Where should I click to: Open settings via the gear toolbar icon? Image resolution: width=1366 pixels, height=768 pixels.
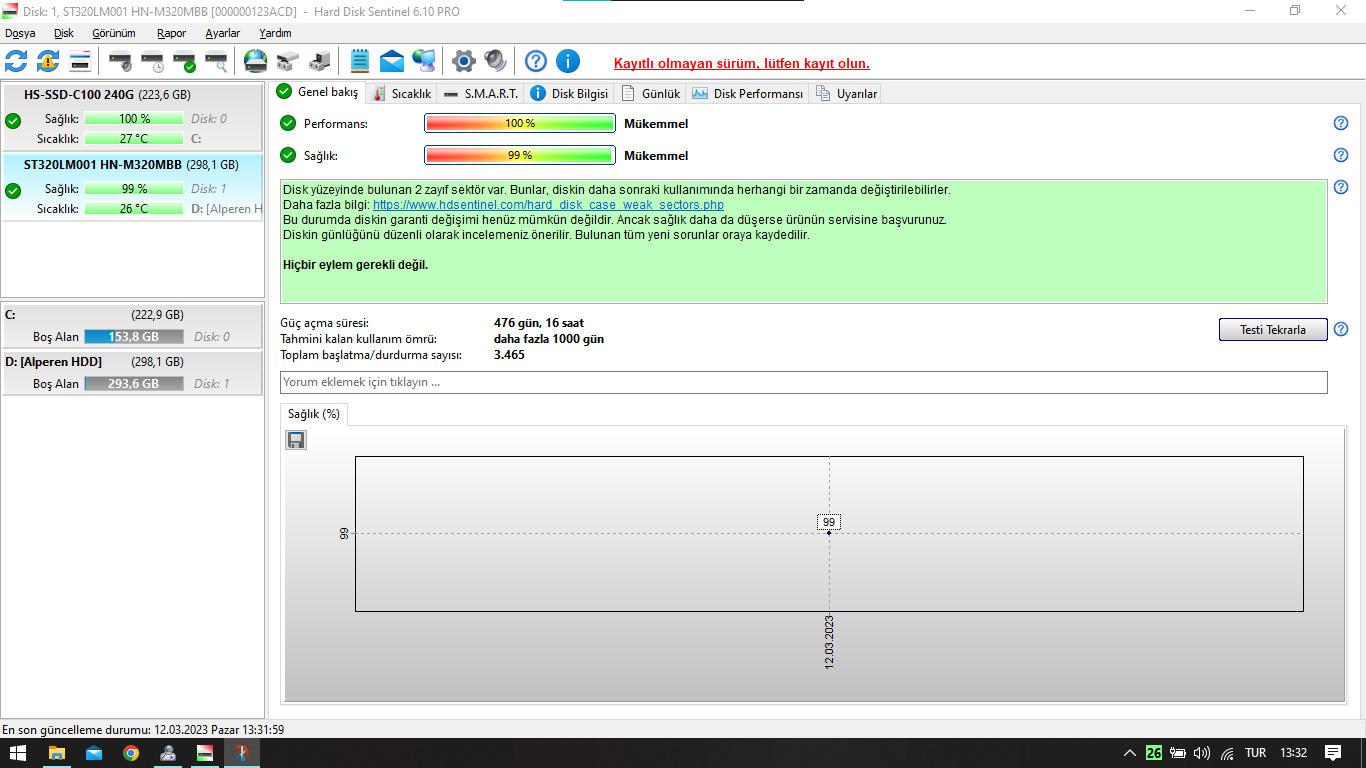point(464,61)
